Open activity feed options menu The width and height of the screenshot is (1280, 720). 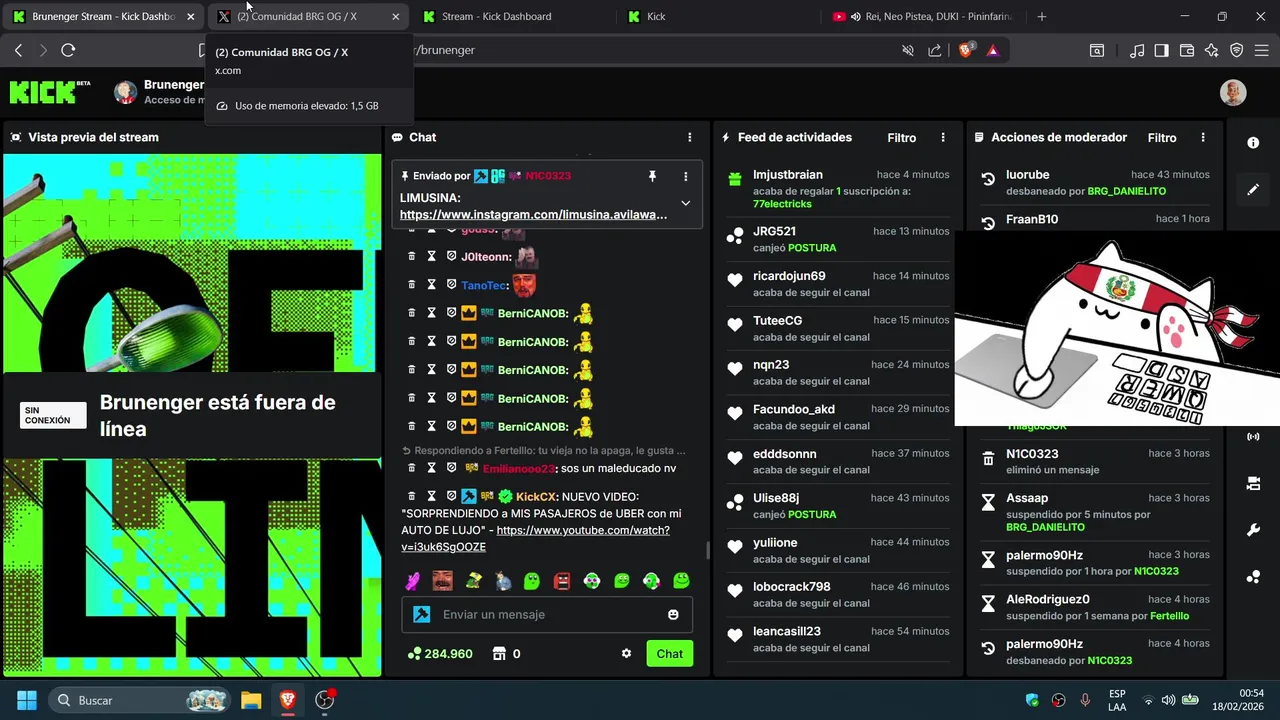(x=942, y=137)
